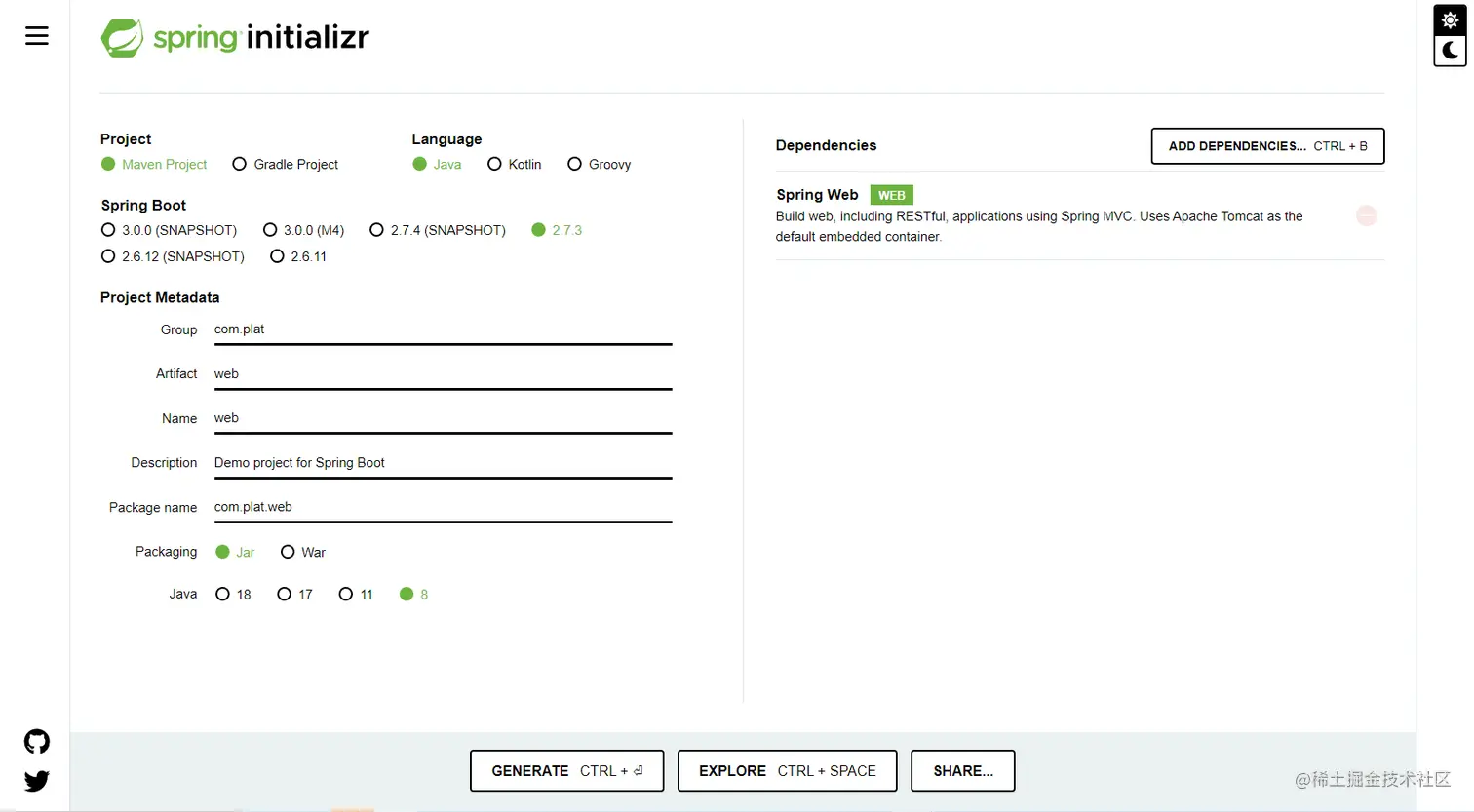
Task: Click the Add Dependencies button
Action: 1267,146
